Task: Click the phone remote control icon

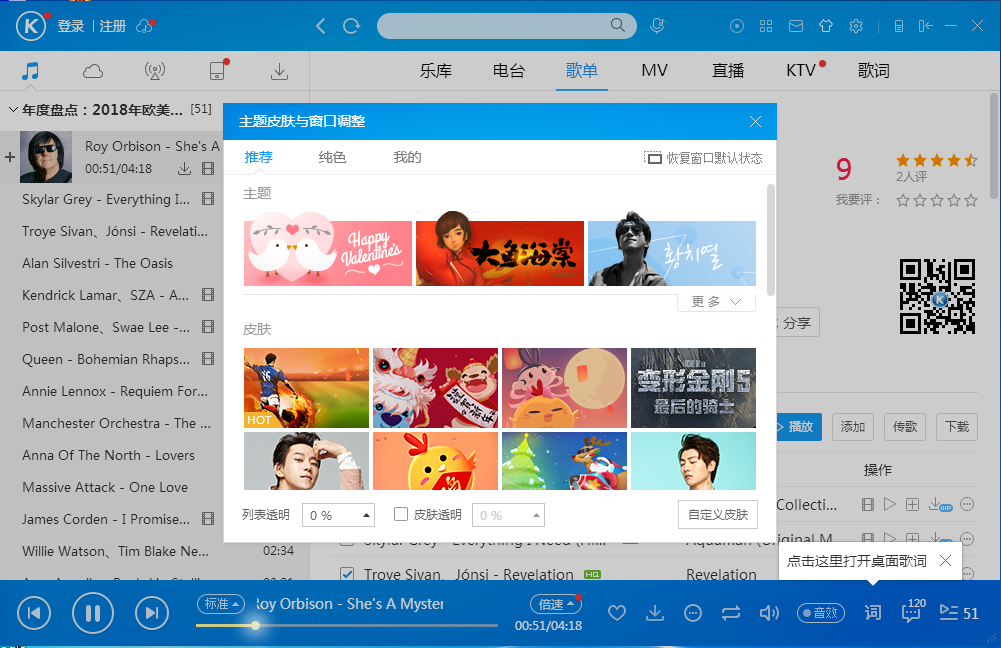Action: [898, 26]
